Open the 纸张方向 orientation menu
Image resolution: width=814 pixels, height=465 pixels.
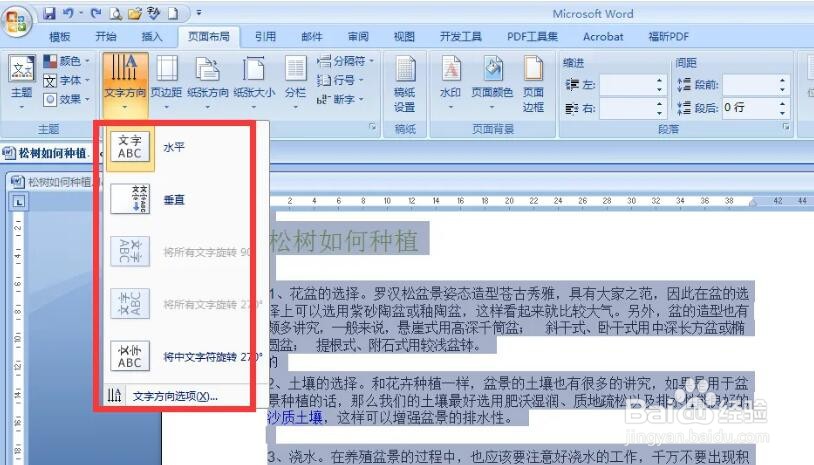(208, 83)
